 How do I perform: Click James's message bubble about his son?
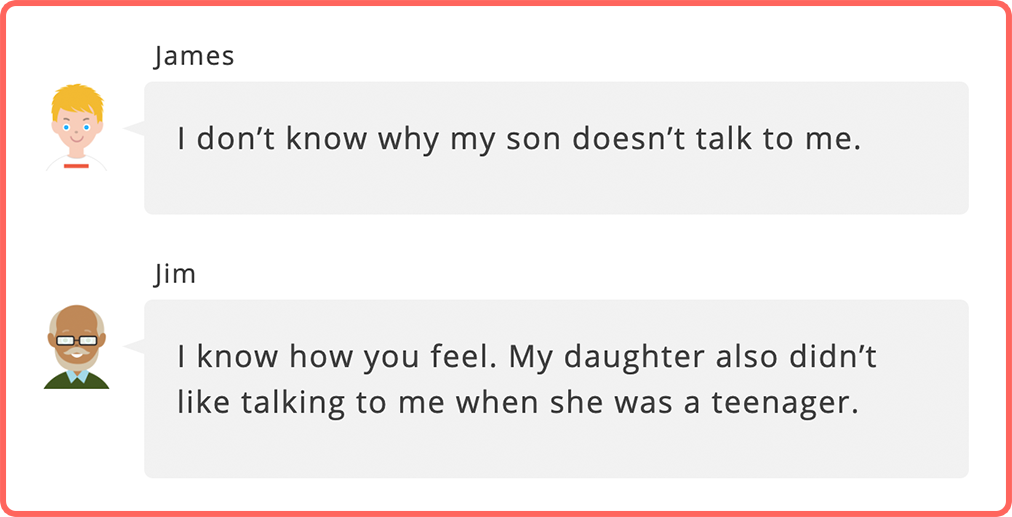point(556,148)
